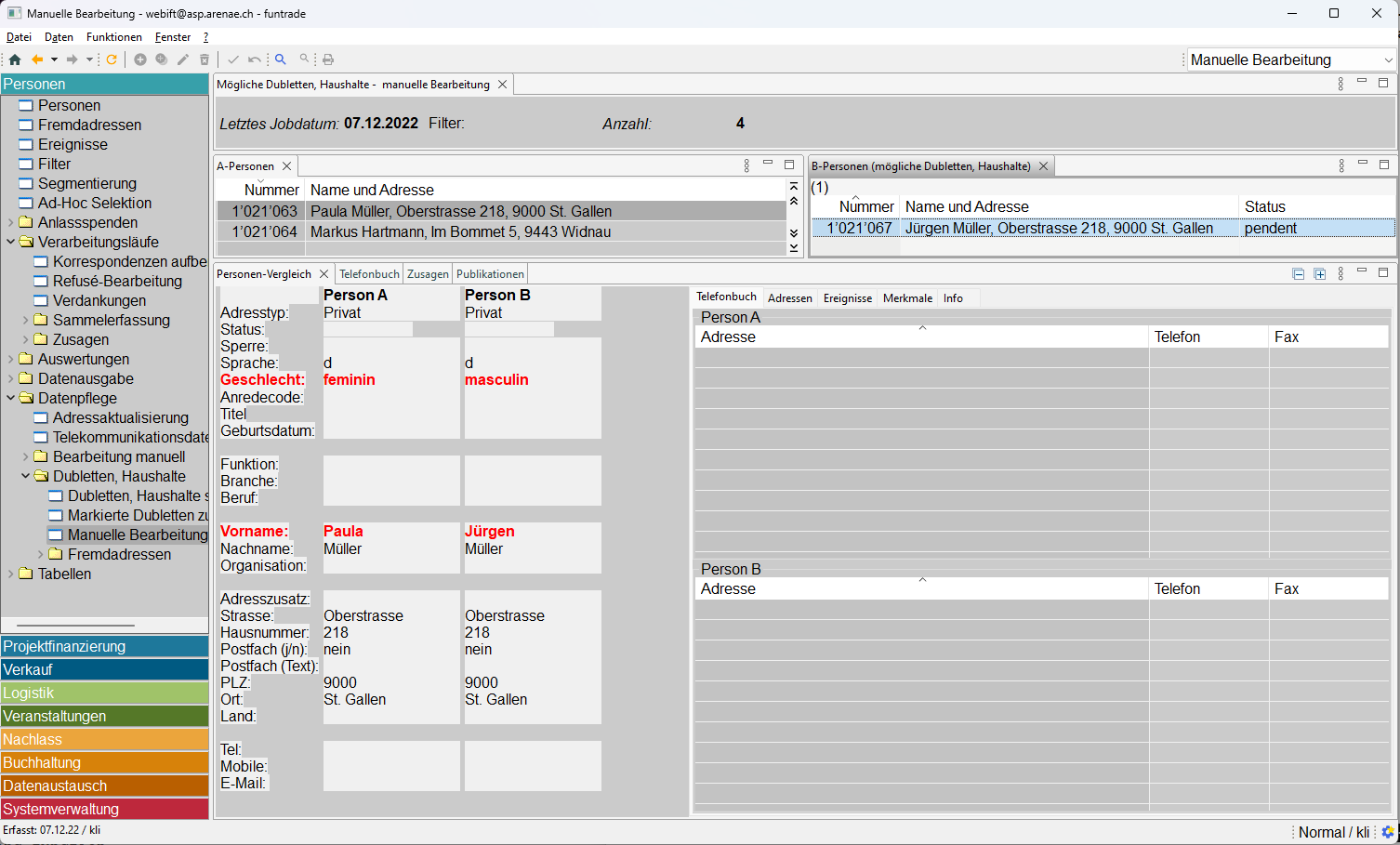Click the printer icon in the toolbar

point(328,59)
